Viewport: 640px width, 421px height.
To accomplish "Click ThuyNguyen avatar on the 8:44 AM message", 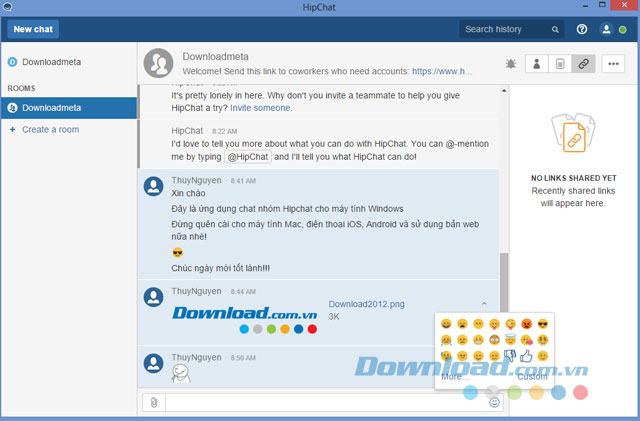I will [x=153, y=297].
